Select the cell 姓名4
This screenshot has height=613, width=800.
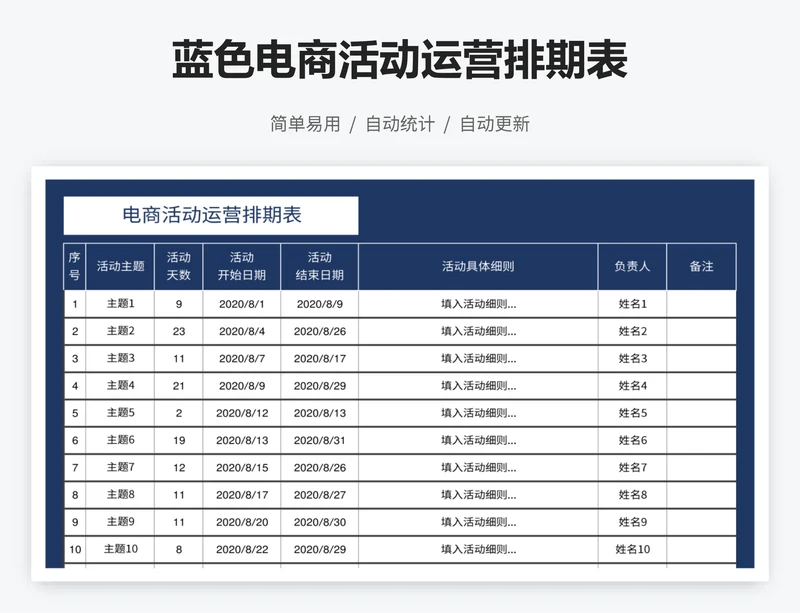(x=632, y=386)
